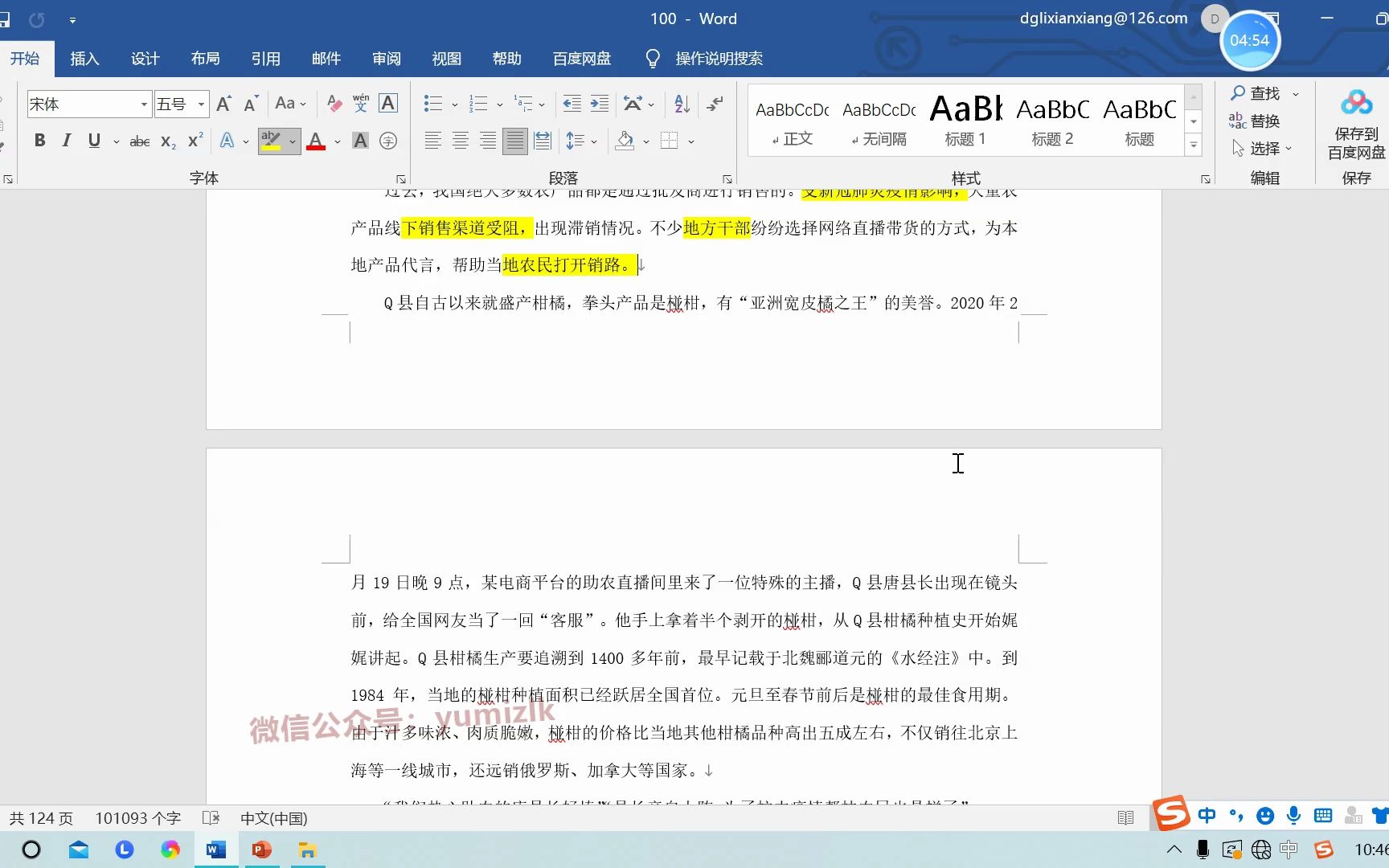
Task: Expand styles gallery more arrow
Action: coord(1194,145)
